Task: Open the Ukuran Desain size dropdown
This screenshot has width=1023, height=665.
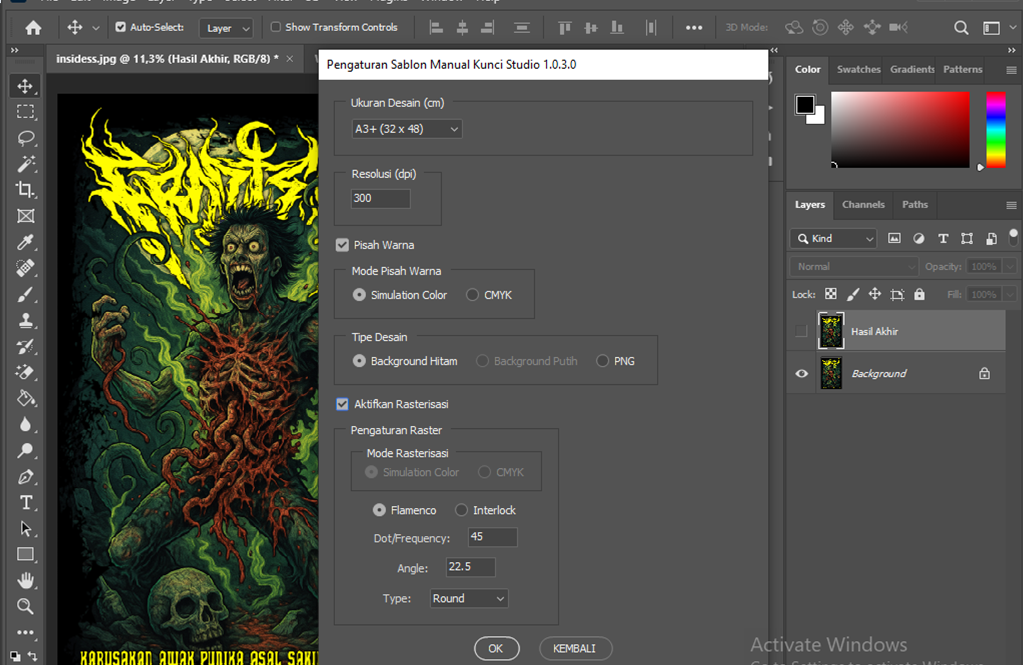Action: point(407,129)
